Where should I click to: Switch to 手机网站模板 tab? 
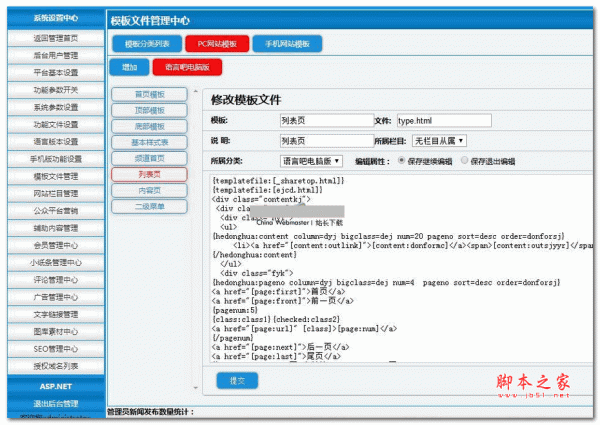click(287, 44)
